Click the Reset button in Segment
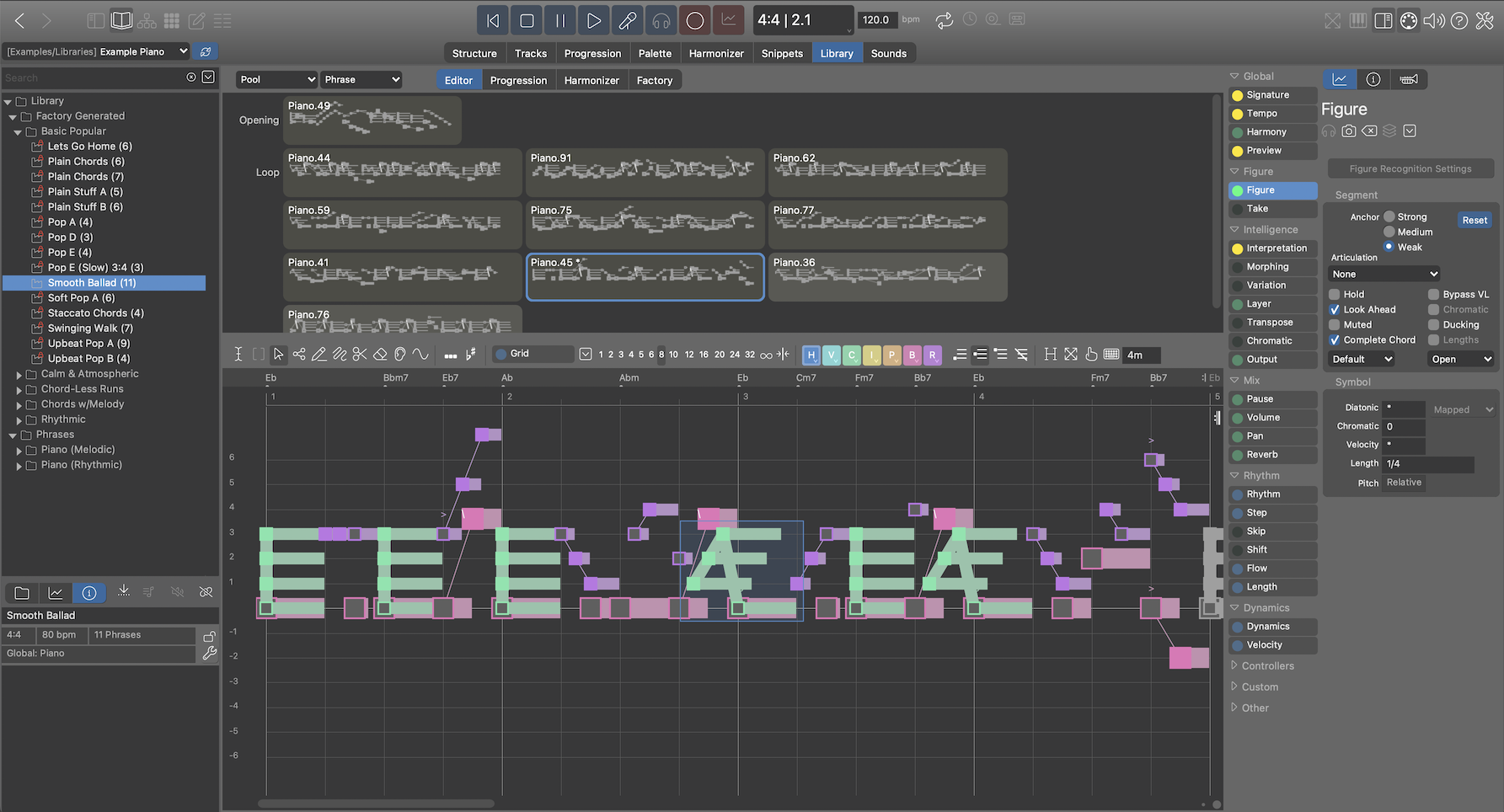 [1474, 221]
